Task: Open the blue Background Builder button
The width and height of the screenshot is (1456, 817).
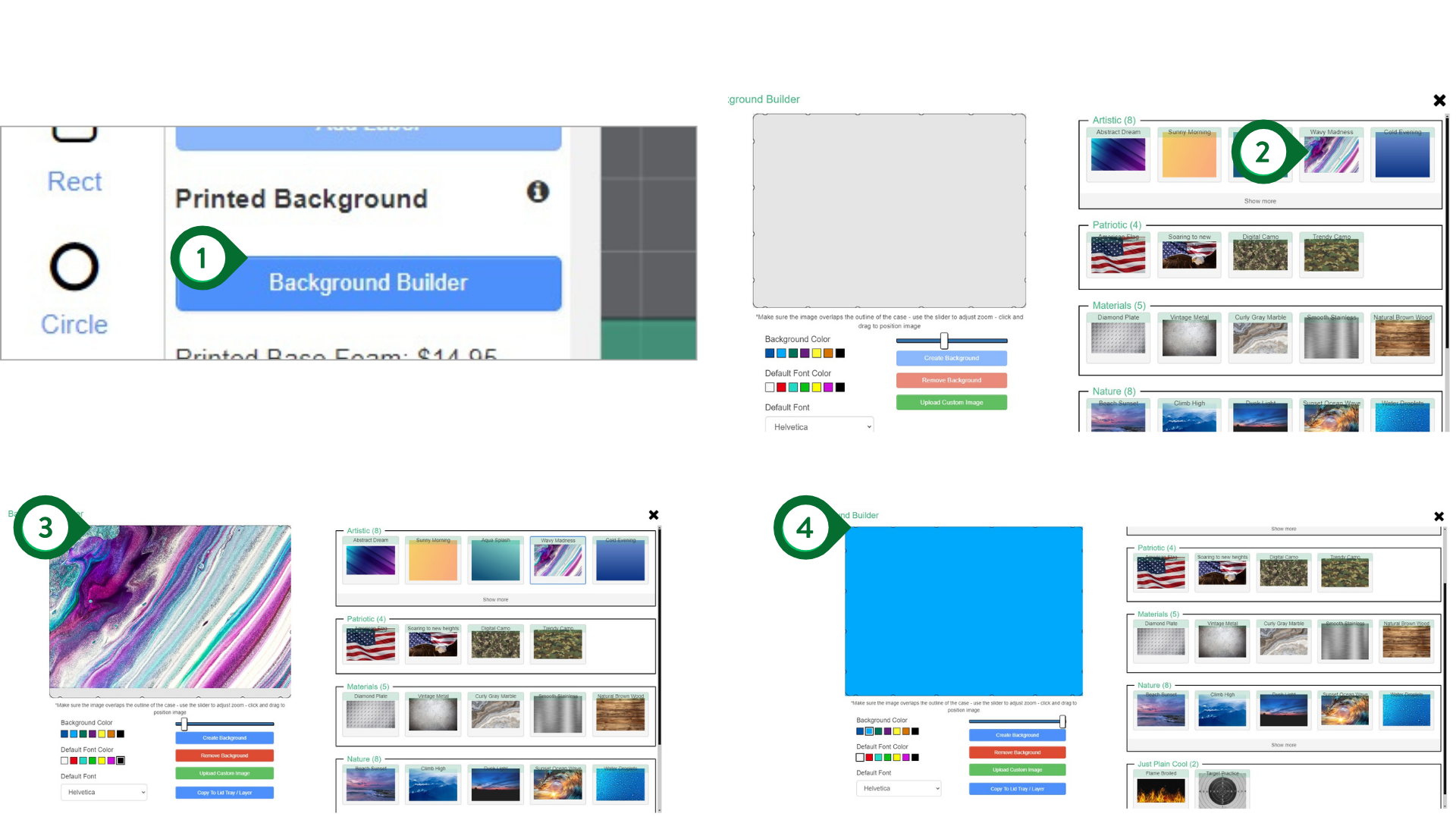Action: (369, 283)
